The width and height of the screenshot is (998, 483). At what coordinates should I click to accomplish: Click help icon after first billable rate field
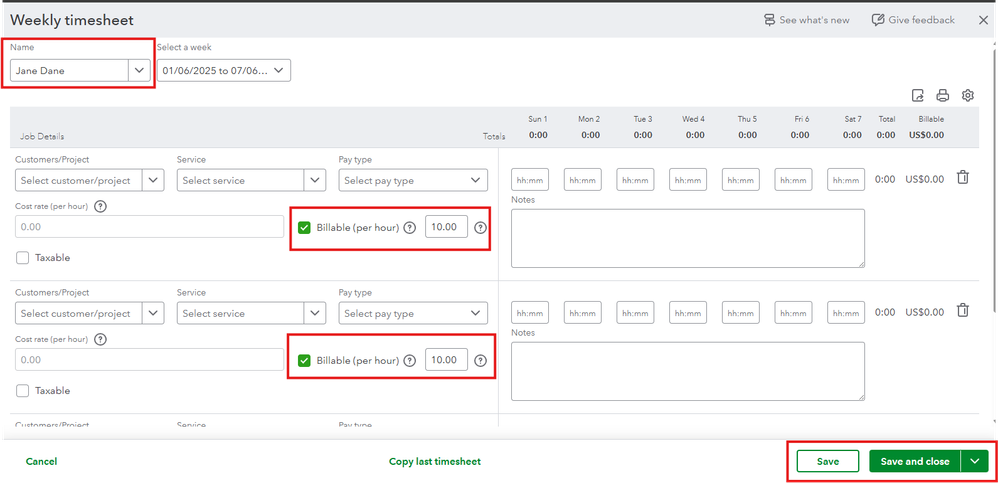(x=481, y=227)
